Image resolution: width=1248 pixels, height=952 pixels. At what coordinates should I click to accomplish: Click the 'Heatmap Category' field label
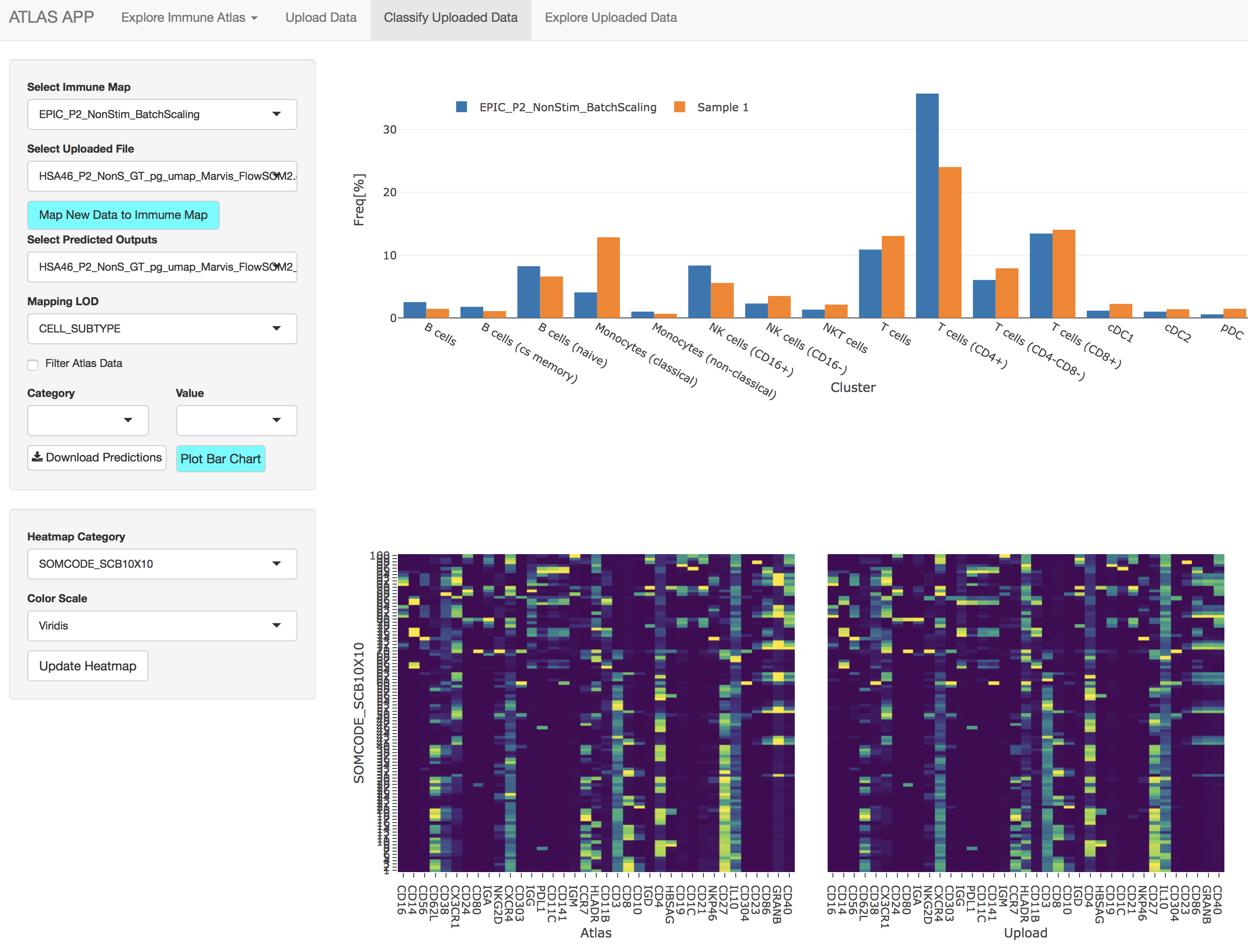click(76, 536)
